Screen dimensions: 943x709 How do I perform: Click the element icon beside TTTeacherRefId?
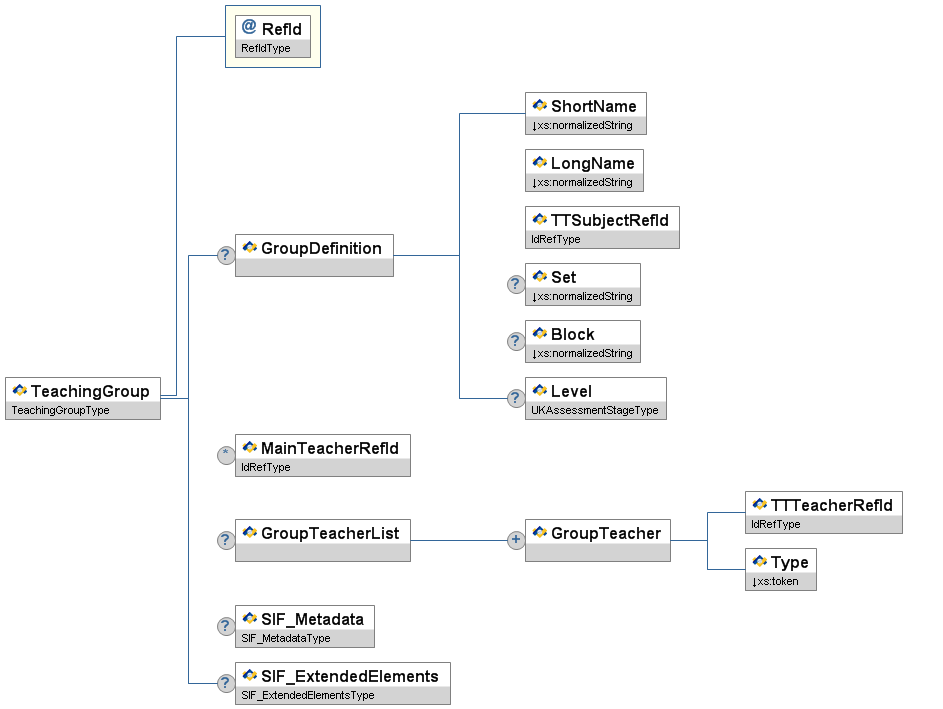click(x=759, y=505)
